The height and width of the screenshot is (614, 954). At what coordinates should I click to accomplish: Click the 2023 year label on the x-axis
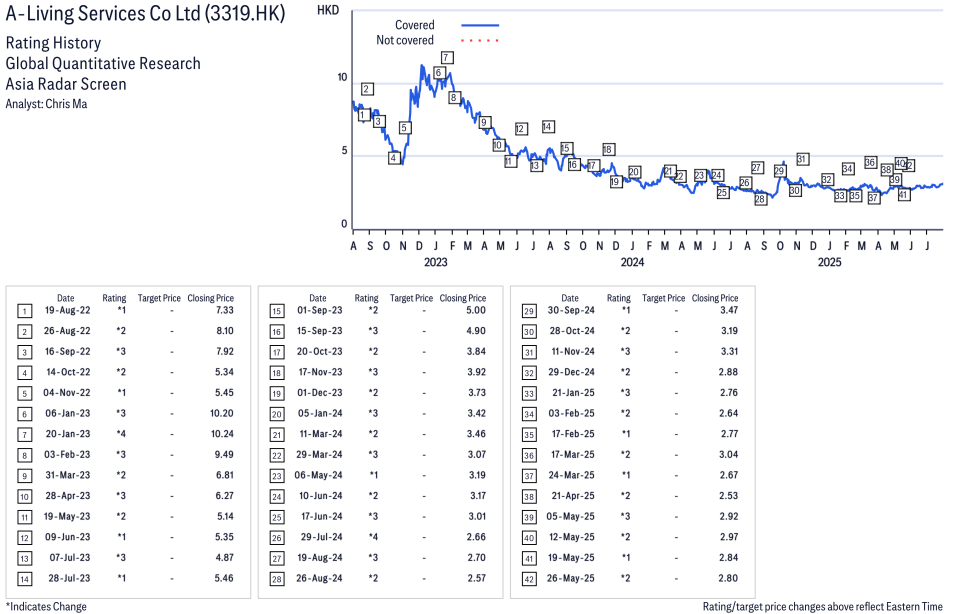click(436, 262)
